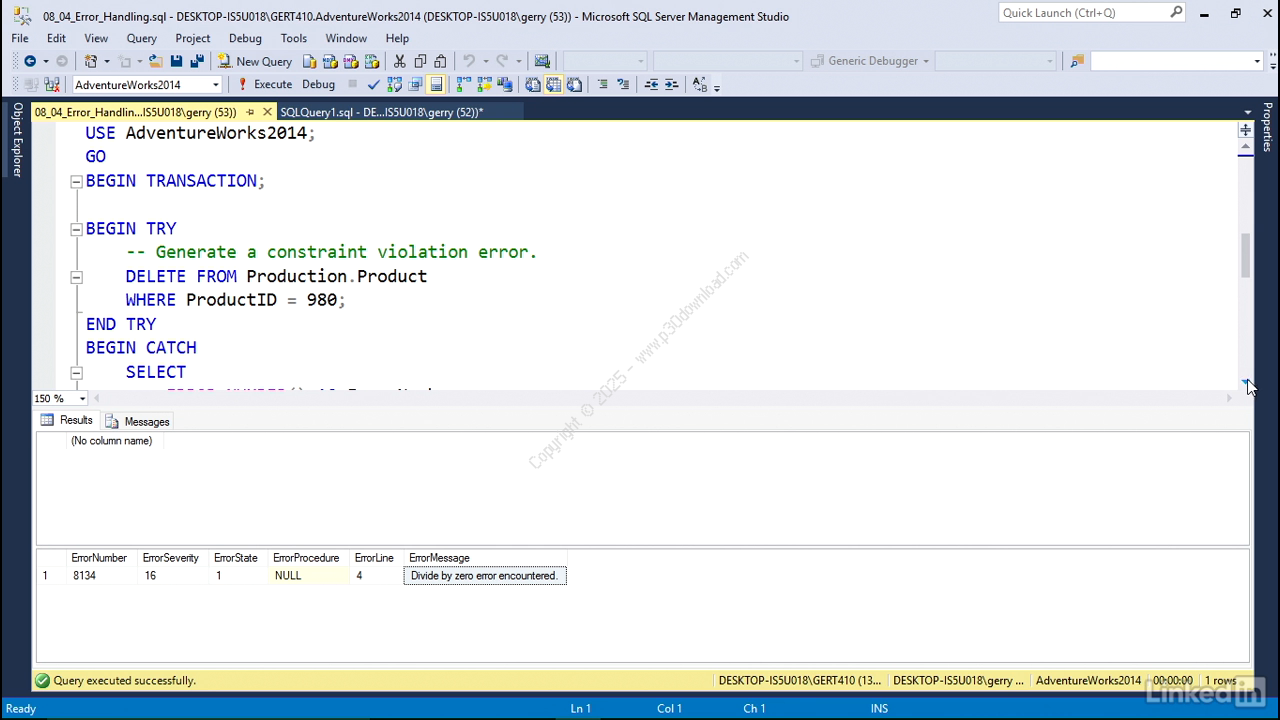Open the 150 % zoom dropdown

(x=82, y=398)
